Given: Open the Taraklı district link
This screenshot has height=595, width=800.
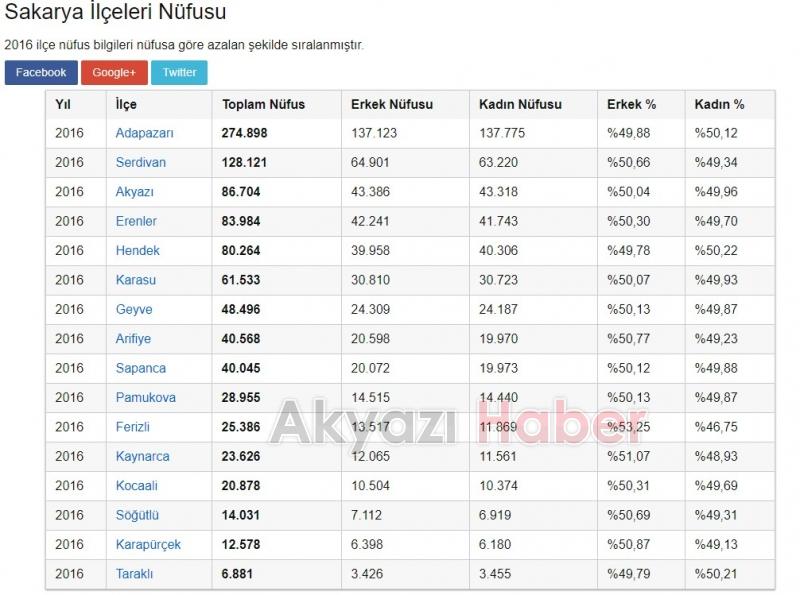Looking at the screenshot, I should coord(133,574).
